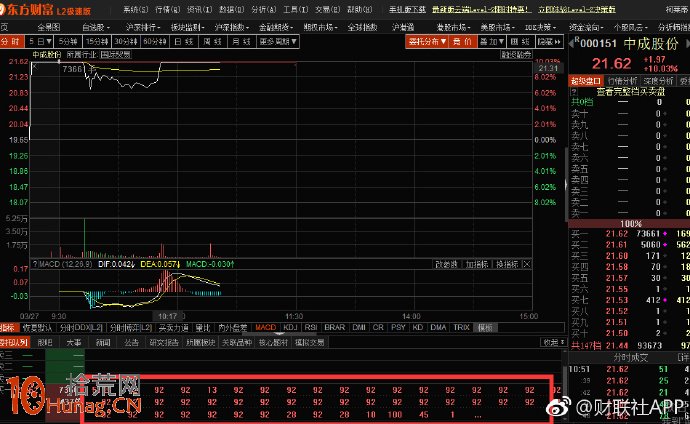Screen dimensions: 690x424
Task: Open the order book help question icon
Action: click(573, 91)
